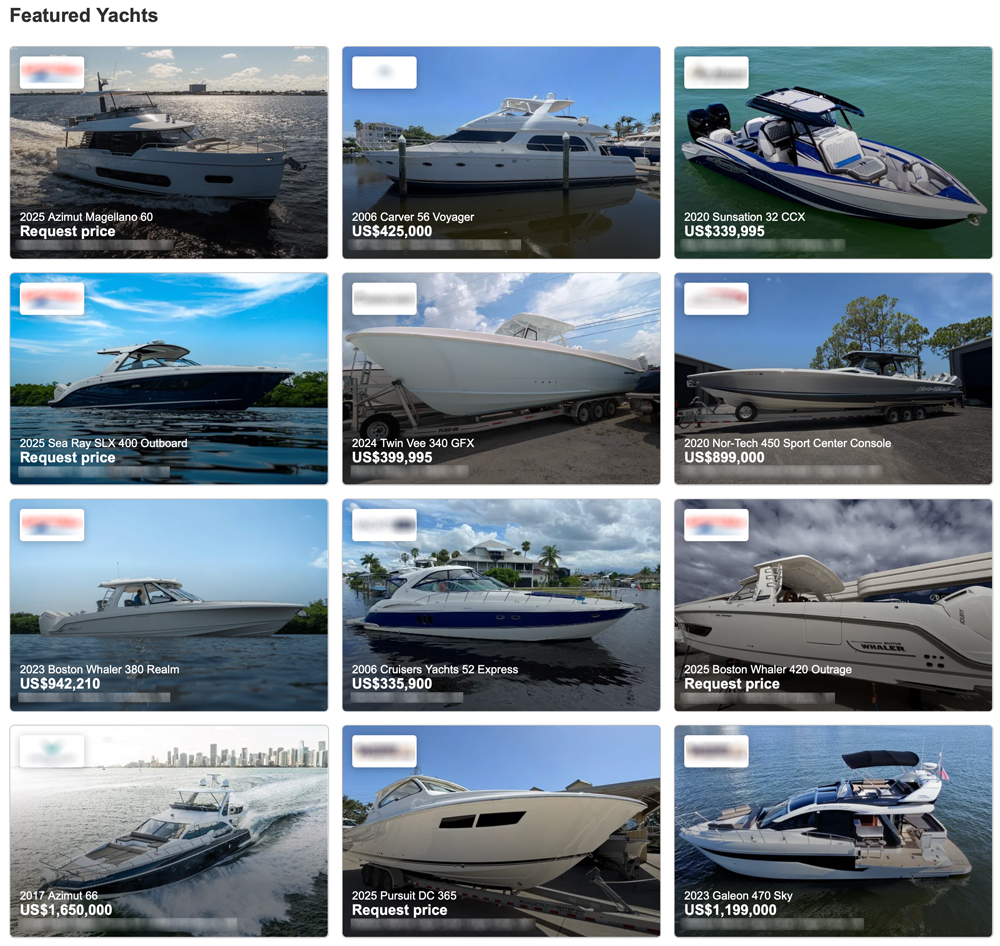Open the 2025 Boston Whaler 420 Outrage listing
Viewport: 1000px width, 946px height.
click(834, 605)
